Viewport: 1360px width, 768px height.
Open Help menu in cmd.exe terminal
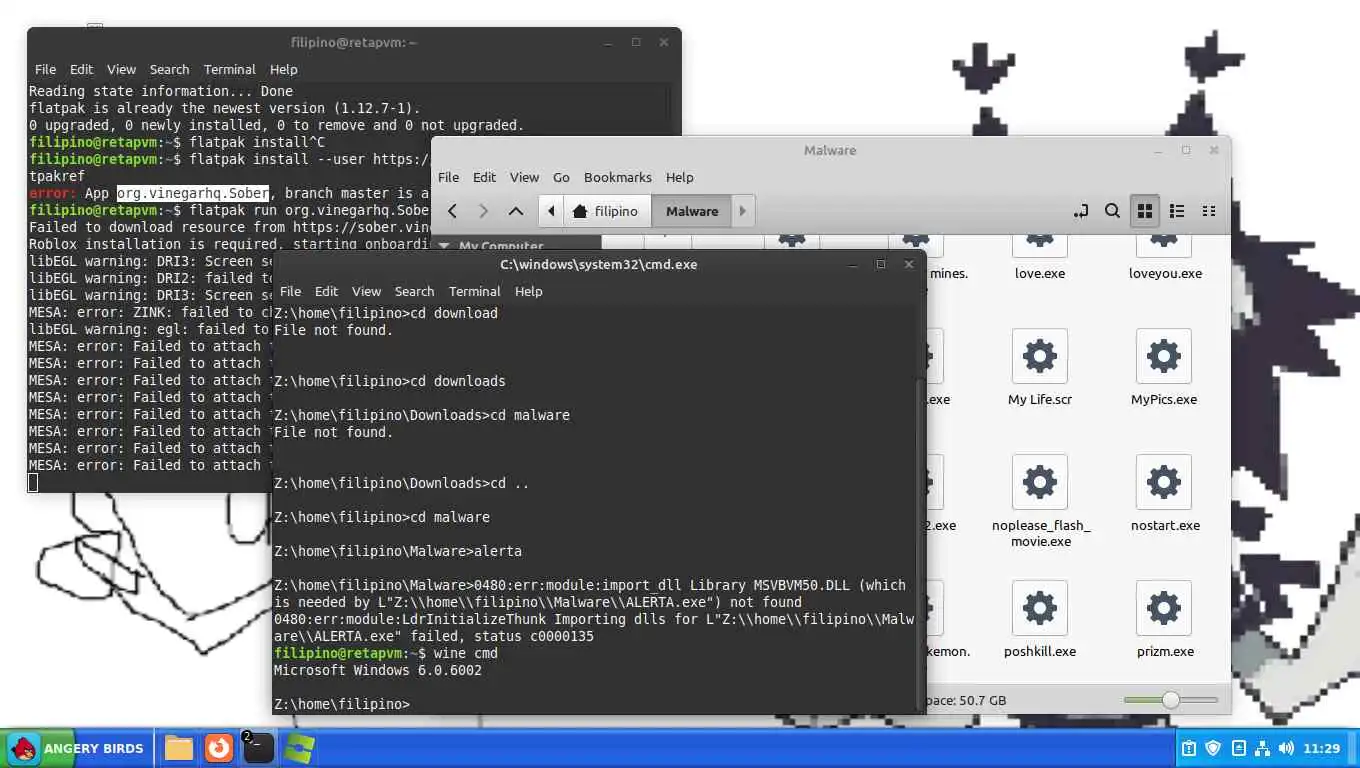529,291
